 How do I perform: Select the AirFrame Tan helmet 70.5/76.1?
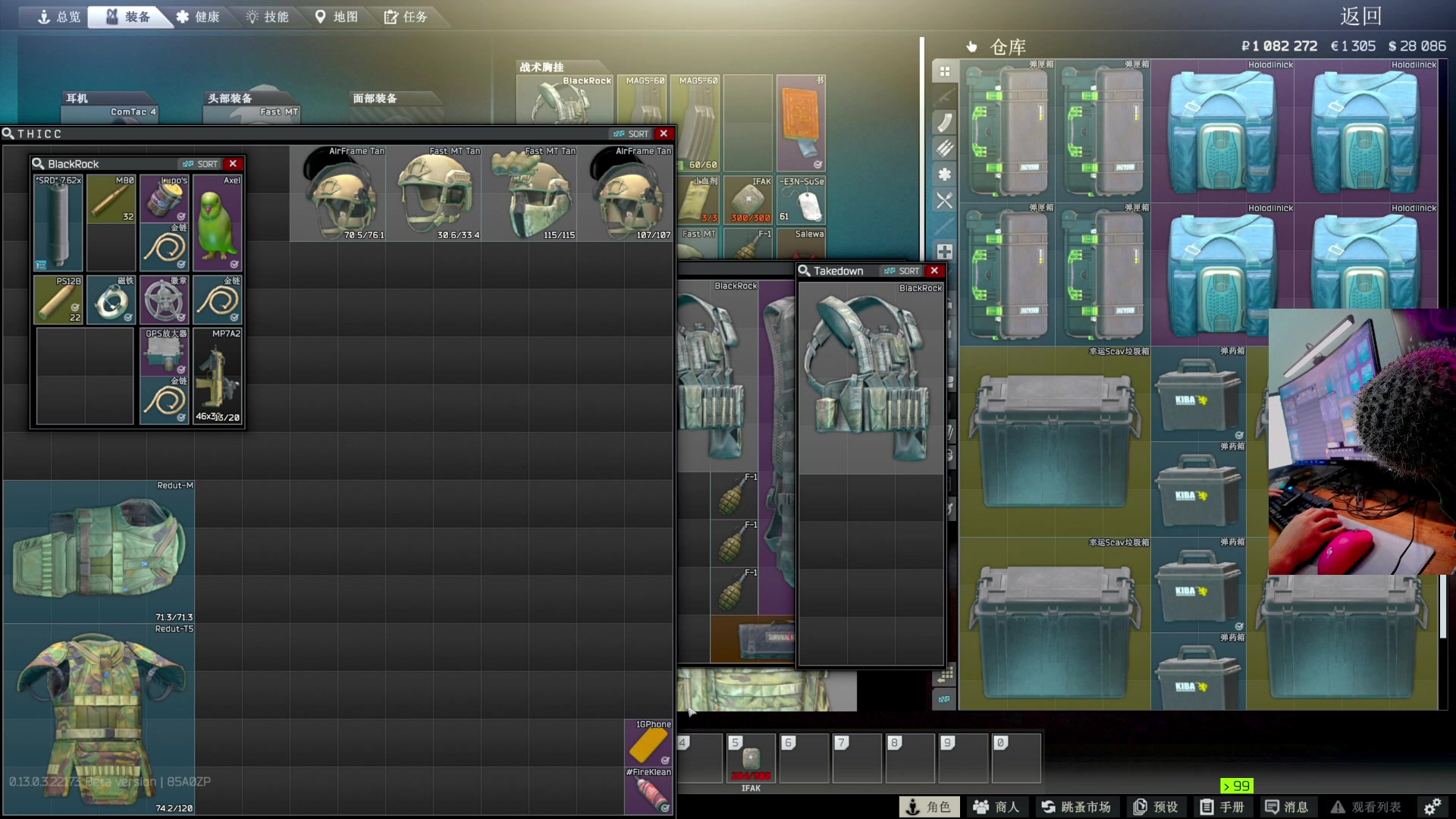click(x=338, y=193)
